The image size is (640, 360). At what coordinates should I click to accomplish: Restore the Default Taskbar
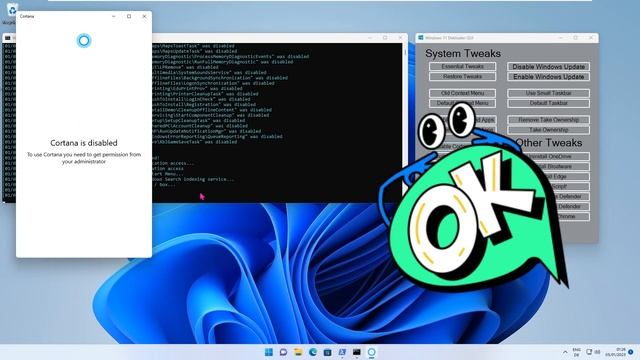coord(549,103)
